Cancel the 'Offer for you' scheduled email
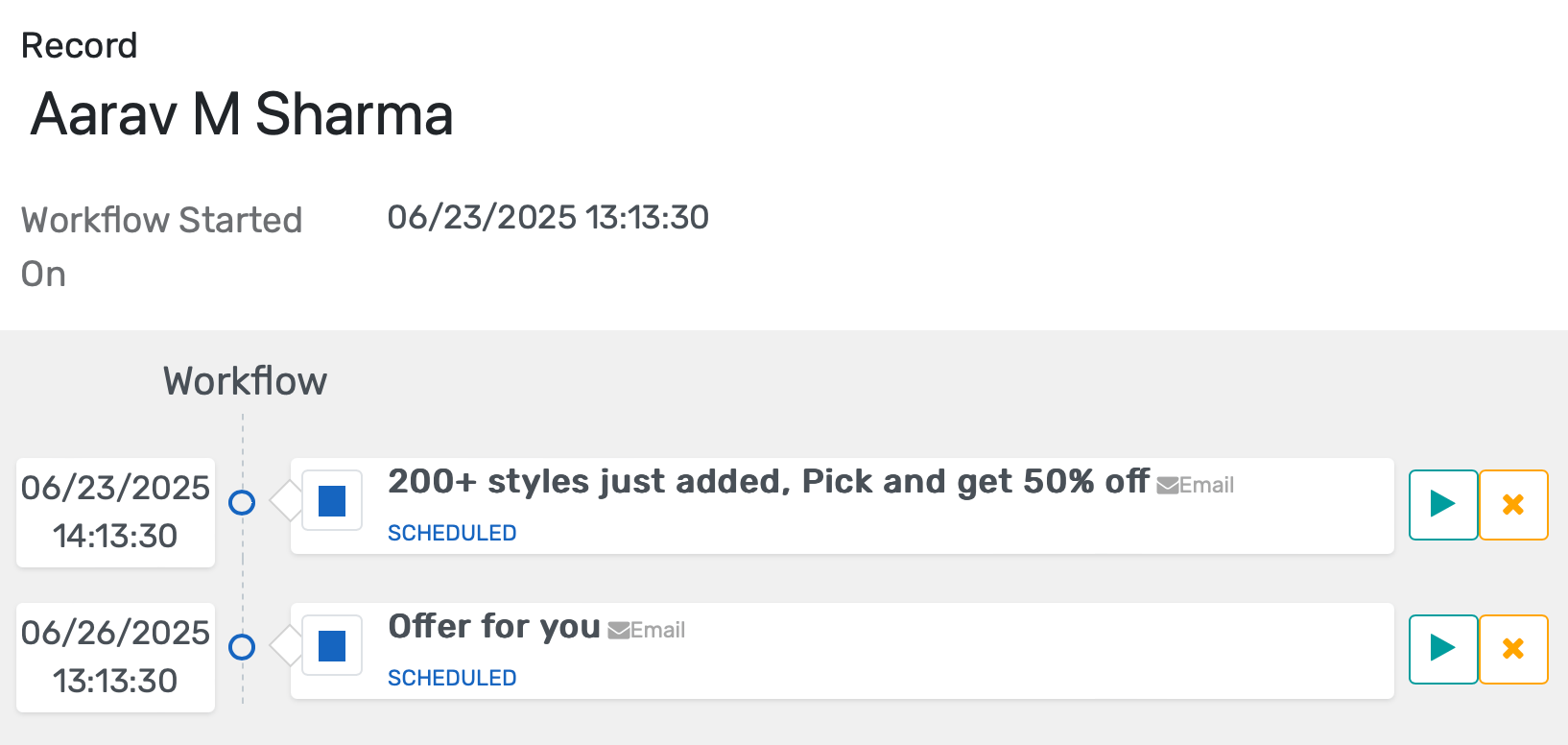1568x745 pixels. coord(1513,649)
